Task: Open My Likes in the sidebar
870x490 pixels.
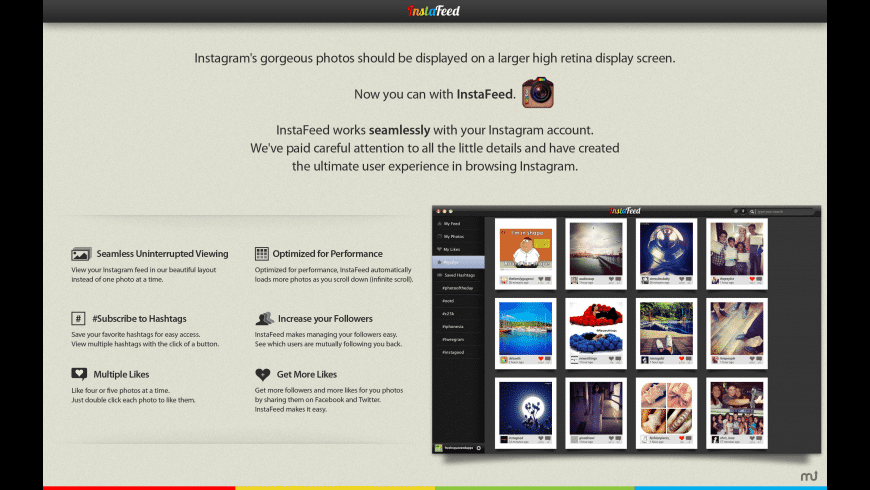Action: [x=458, y=249]
